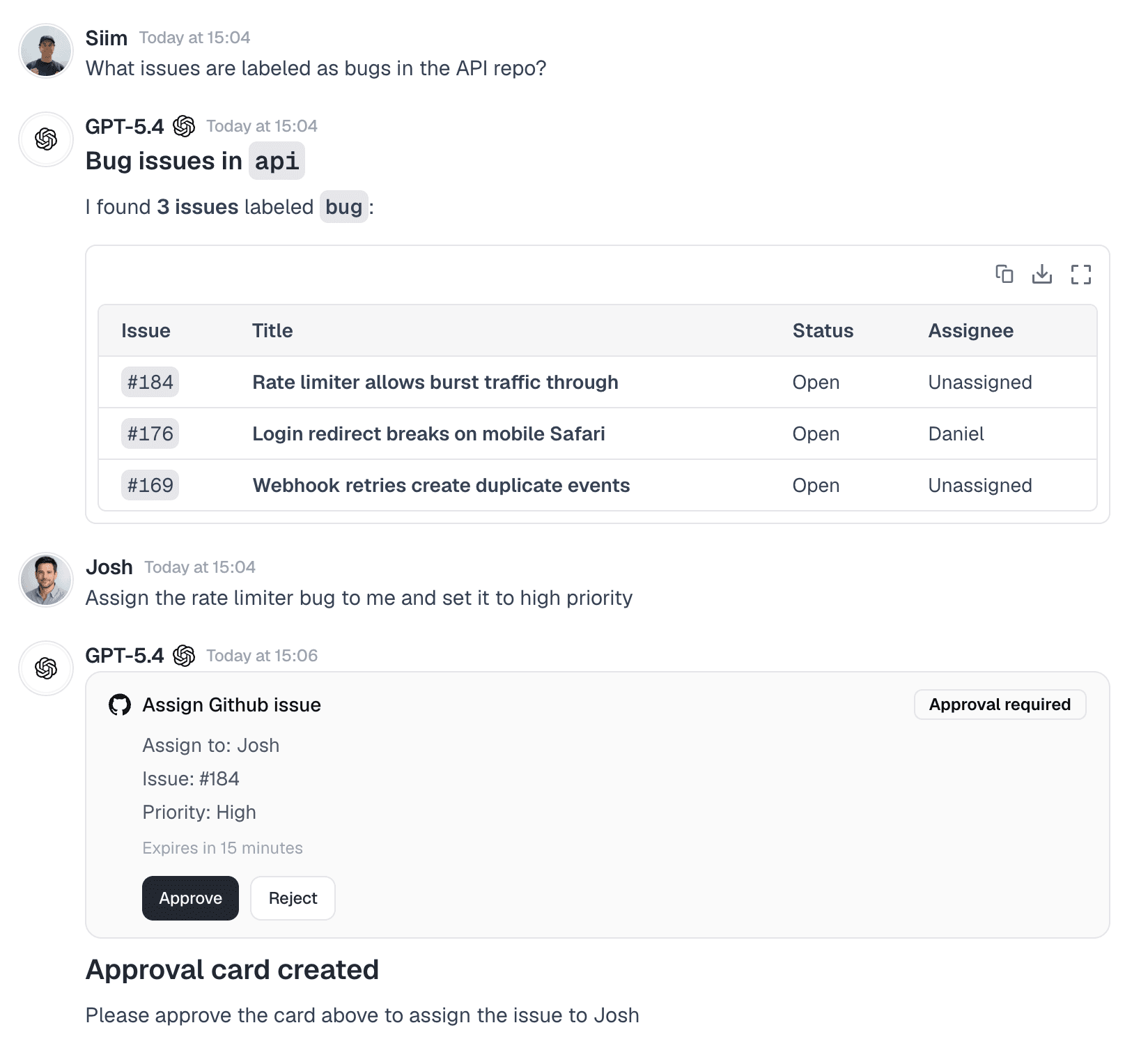Open Siim's profile avatar
Image resolution: width=1148 pixels, height=1062 pixels.
point(45,50)
